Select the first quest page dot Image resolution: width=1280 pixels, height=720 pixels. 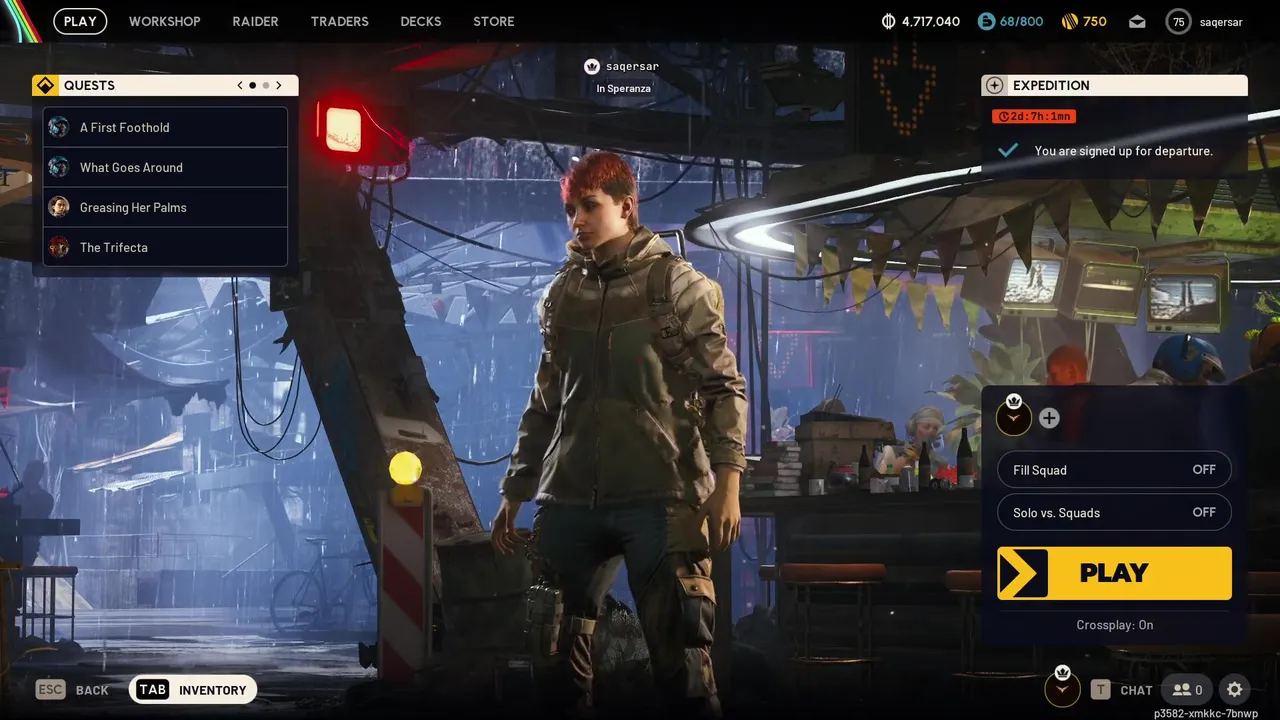[x=252, y=86]
